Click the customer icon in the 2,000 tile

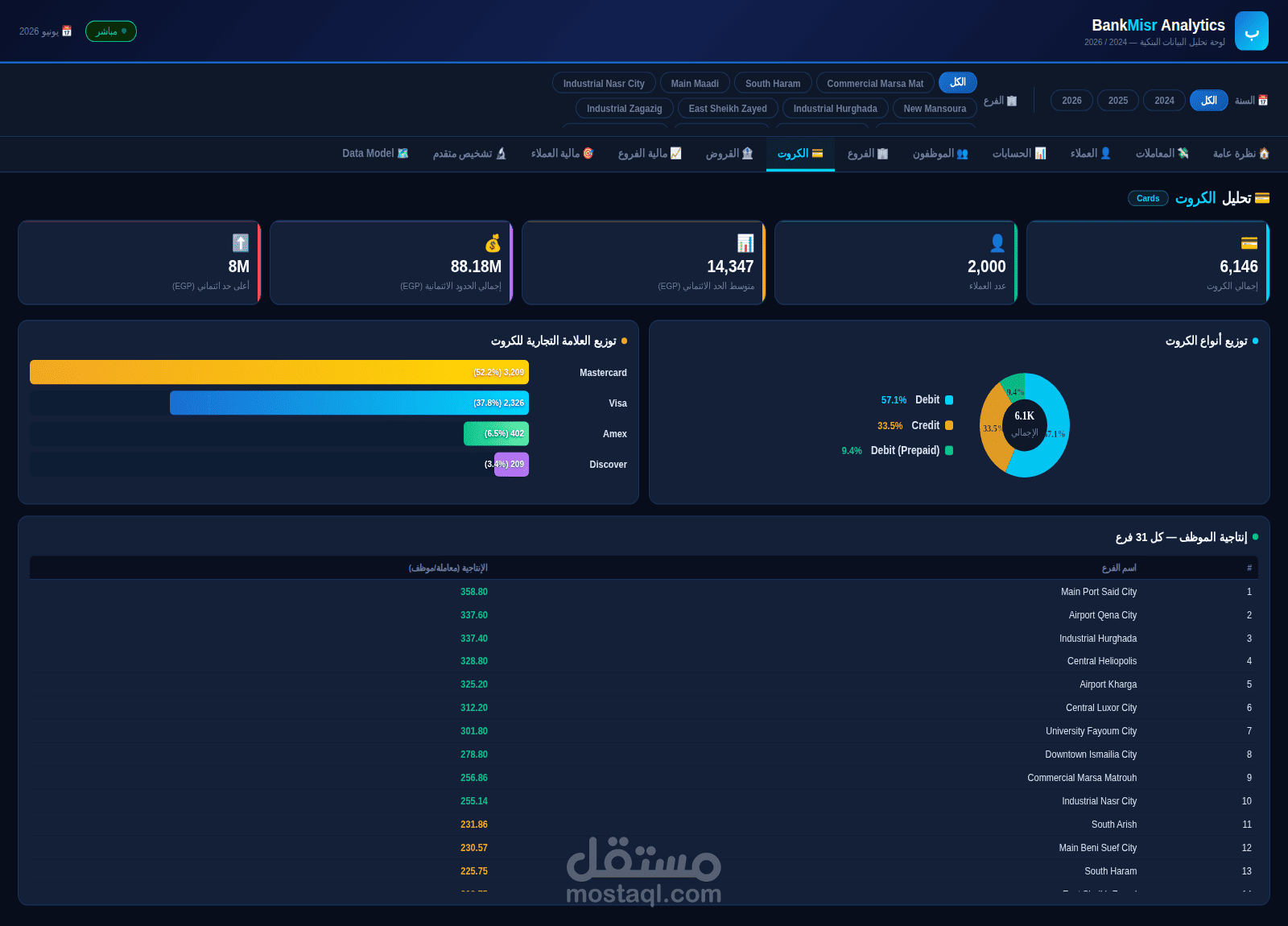click(x=997, y=243)
